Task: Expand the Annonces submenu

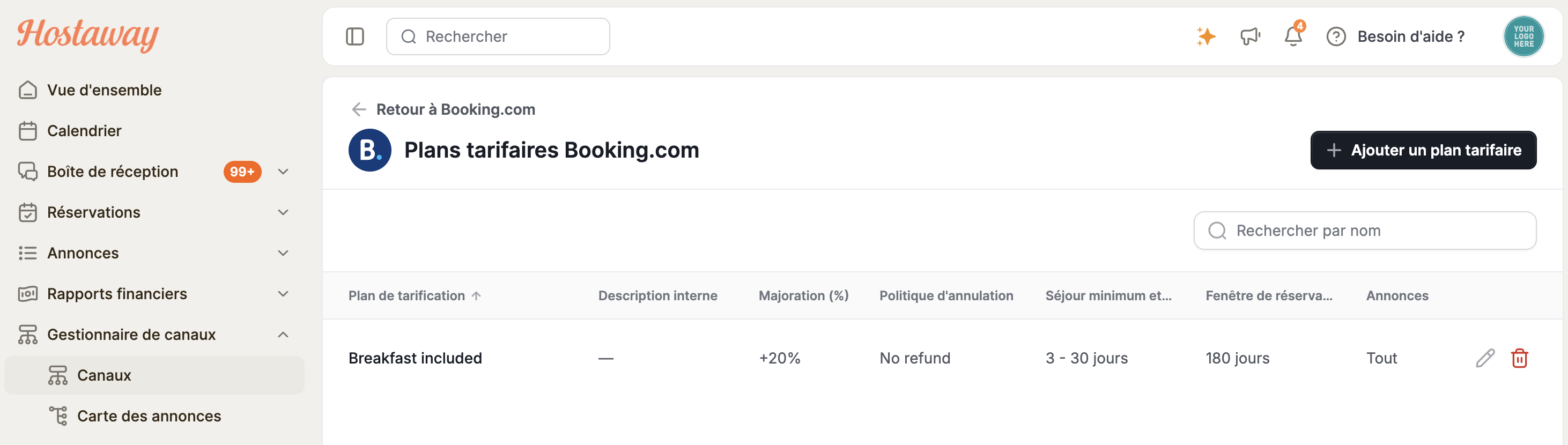Action: pyautogui.click(x=283, y=253)
